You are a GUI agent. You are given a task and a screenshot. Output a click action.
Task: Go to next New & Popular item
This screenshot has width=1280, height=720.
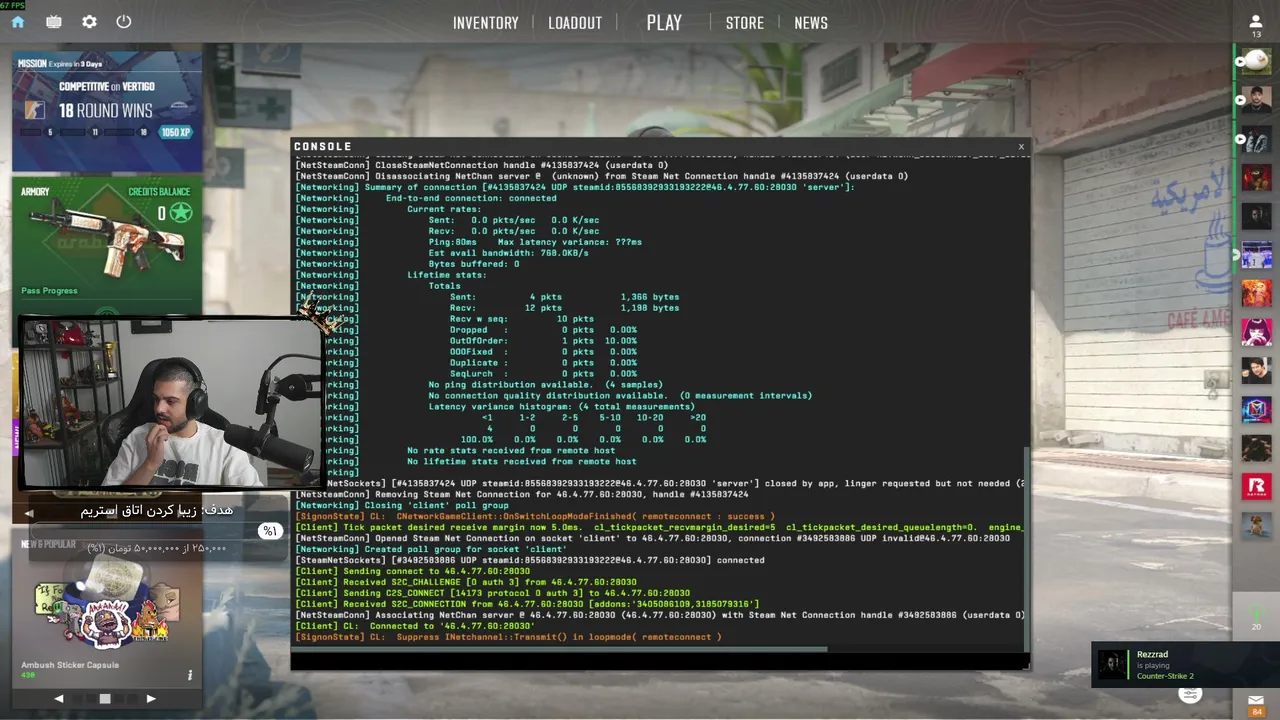pos(151,699)
